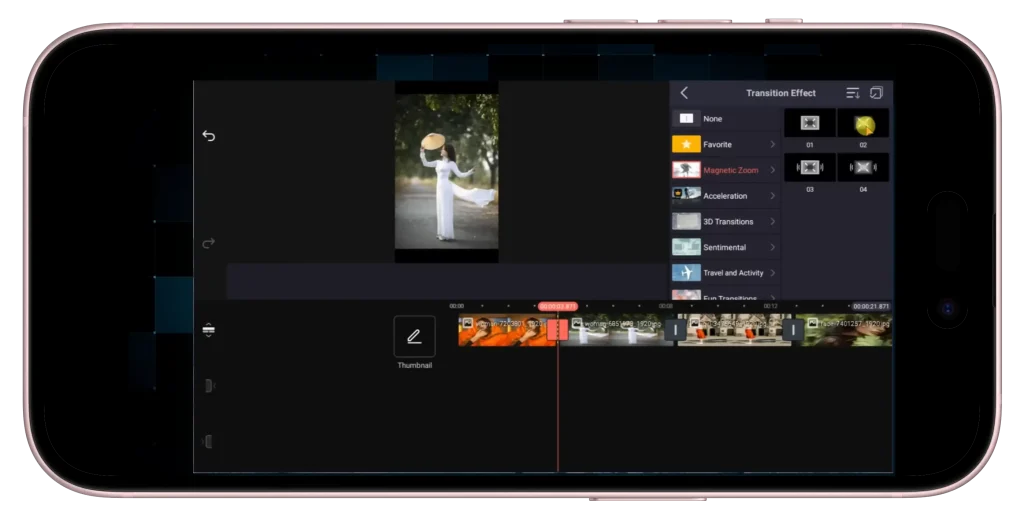Tap the video preview of woman with hat
The height and width of the screenshot is (520, 1024).
[x=447, y=171]
